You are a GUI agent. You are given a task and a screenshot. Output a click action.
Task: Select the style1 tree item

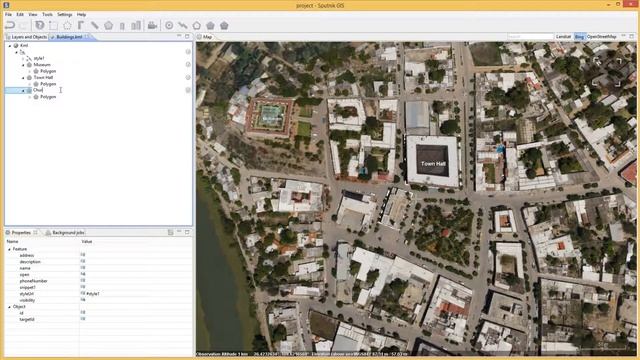tap(39, 58)
